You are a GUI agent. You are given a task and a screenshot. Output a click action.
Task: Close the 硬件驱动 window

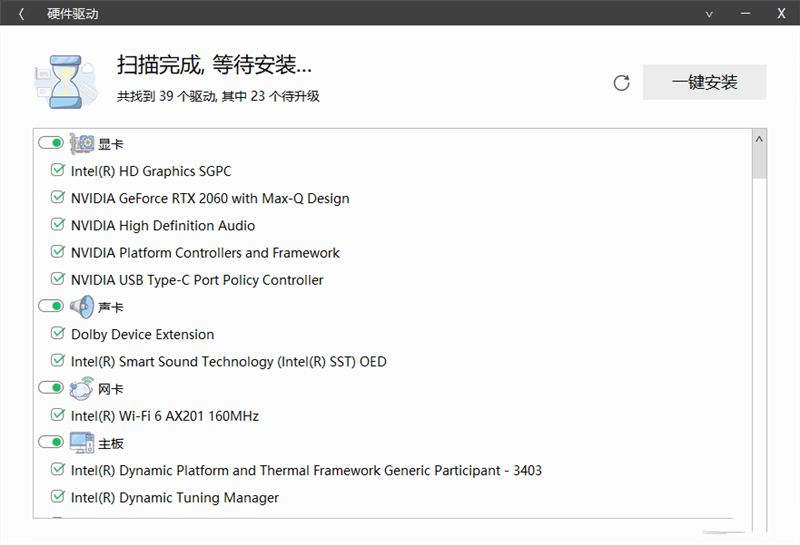click(781, 14)
